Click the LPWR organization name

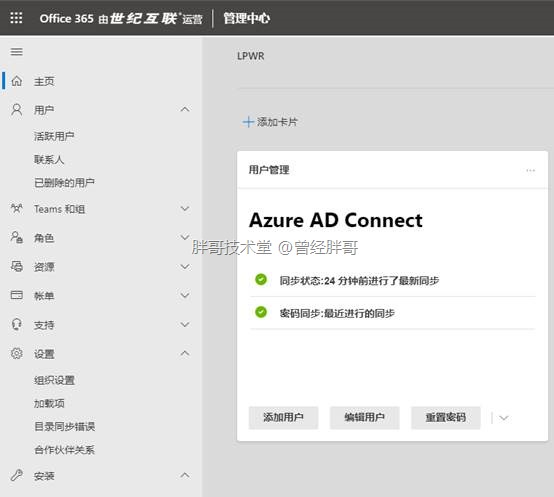251,56
